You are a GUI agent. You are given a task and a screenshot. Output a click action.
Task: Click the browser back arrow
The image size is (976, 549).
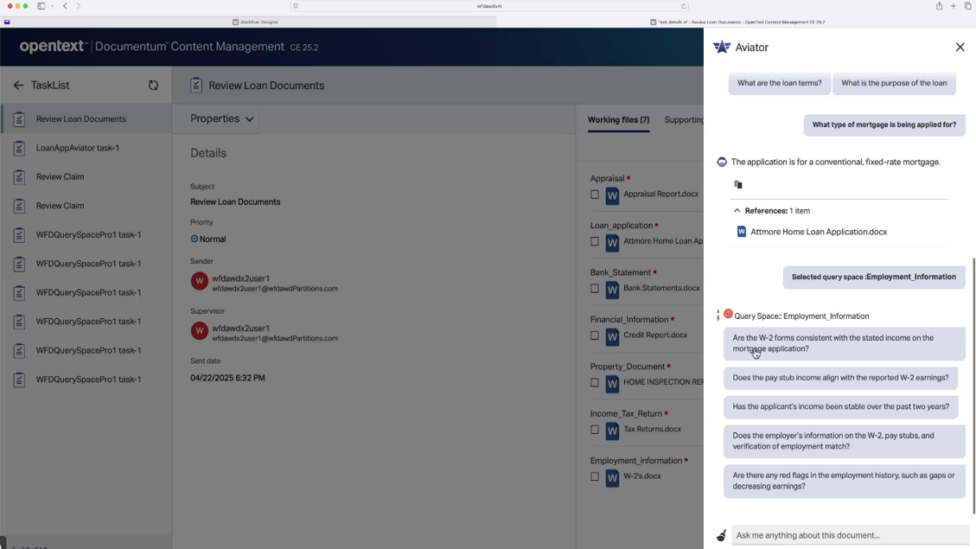[65, 6]
